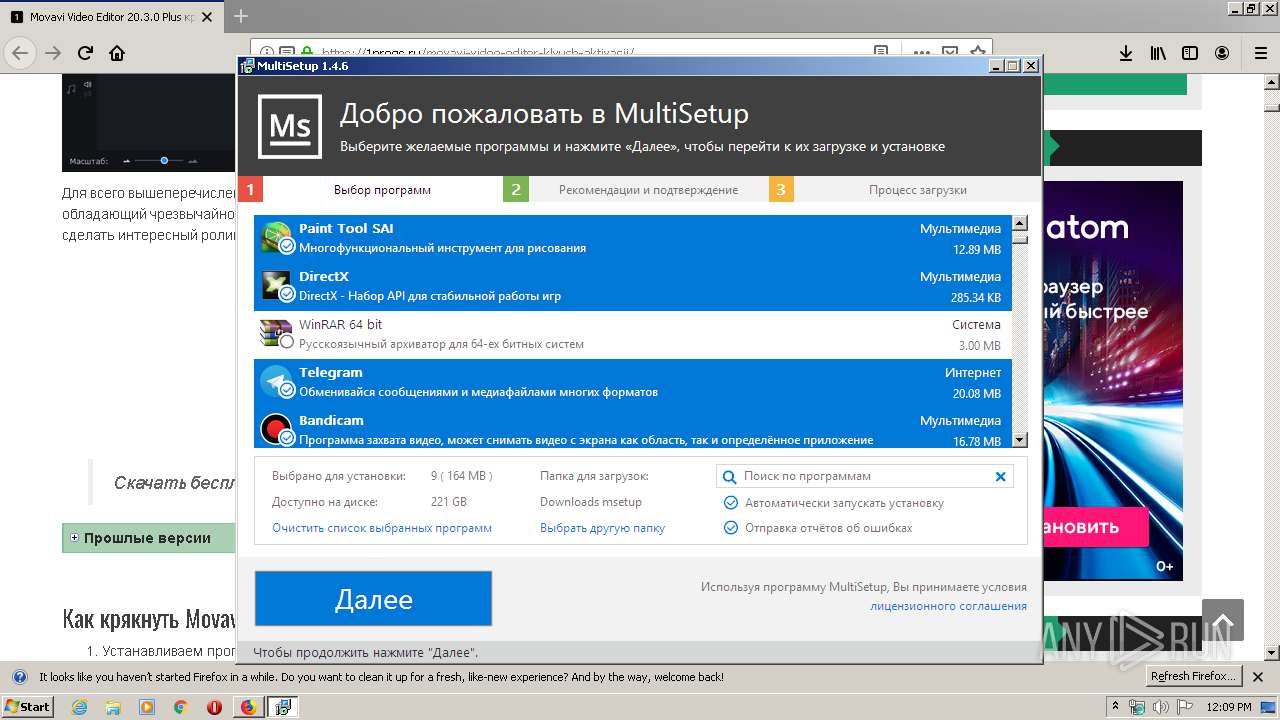This screenshot has width=1280, height=720.
Task: Click Refresh Firefox button
Action: point(1194,676)
